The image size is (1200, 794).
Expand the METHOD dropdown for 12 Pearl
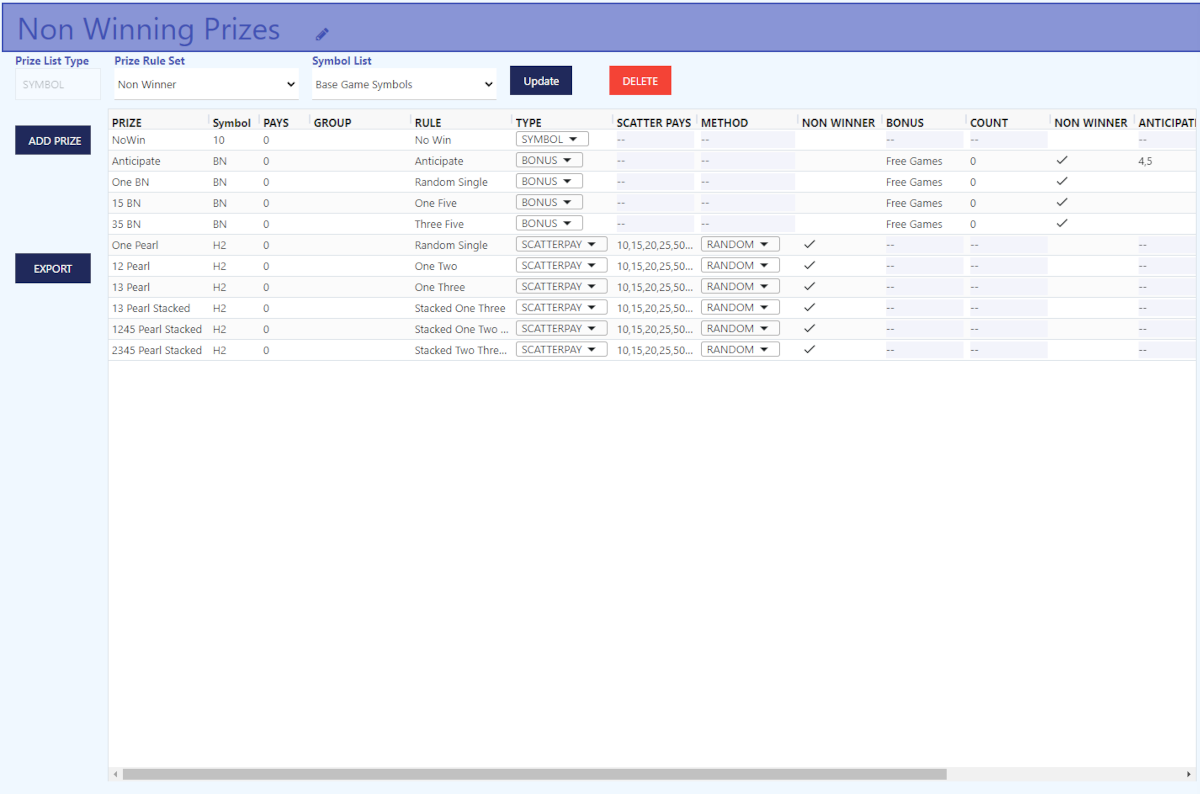click(x=739, y=266)
